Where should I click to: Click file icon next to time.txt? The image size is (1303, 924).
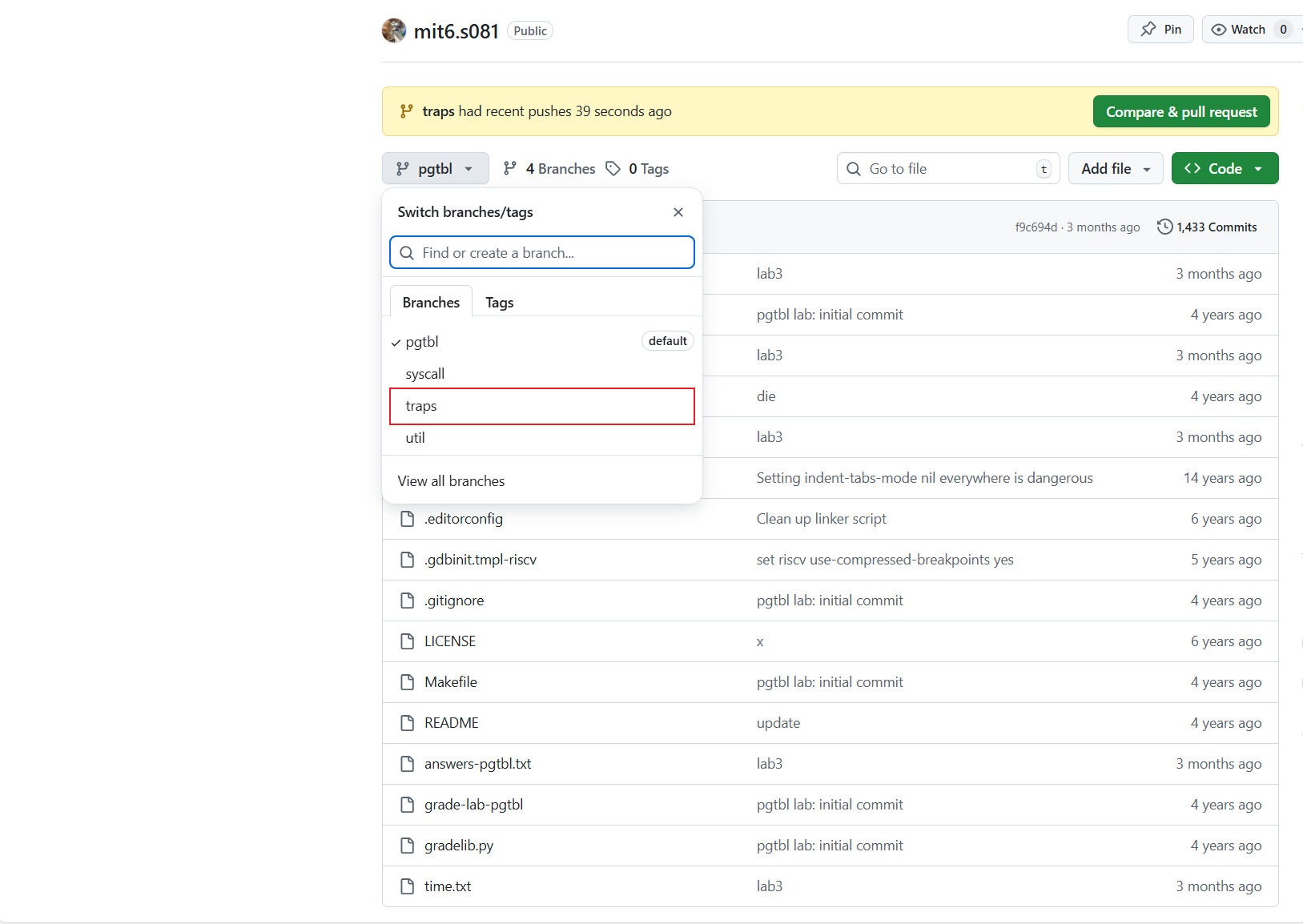(x=408, y=886)
